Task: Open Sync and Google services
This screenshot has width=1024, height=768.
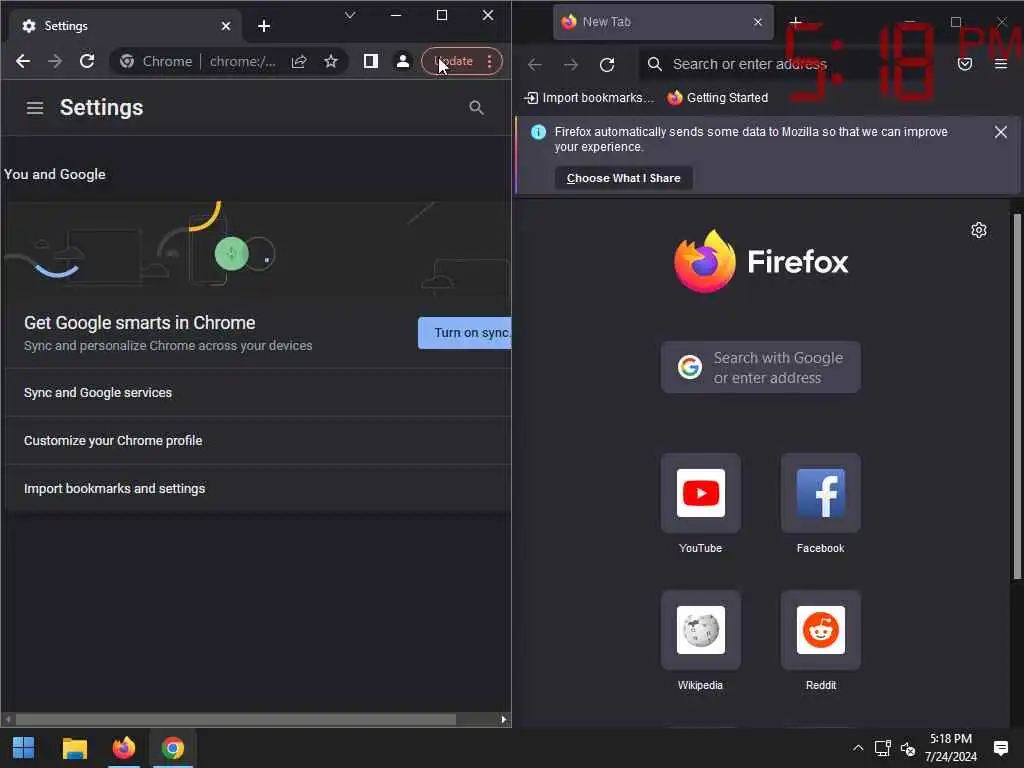Action: click(258, 392)
